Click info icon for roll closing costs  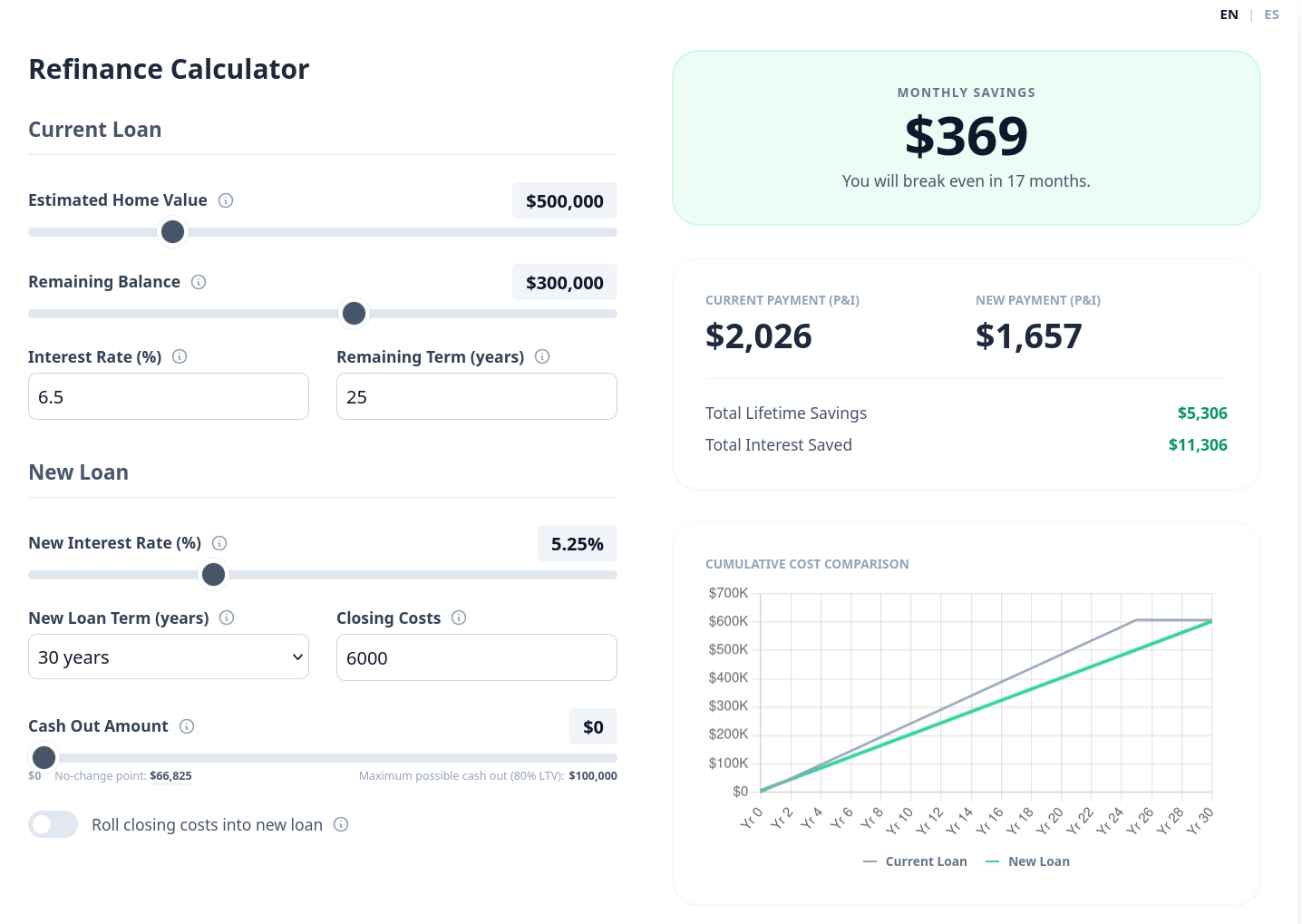(x=341, y=824)
